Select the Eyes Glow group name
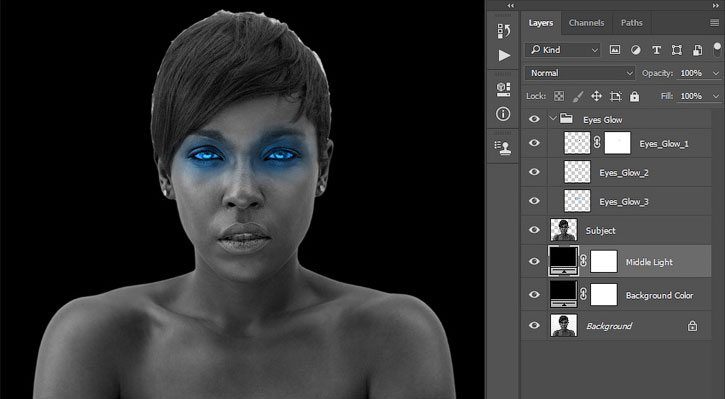This screenshot has height=399, width=725. (602, 120)
